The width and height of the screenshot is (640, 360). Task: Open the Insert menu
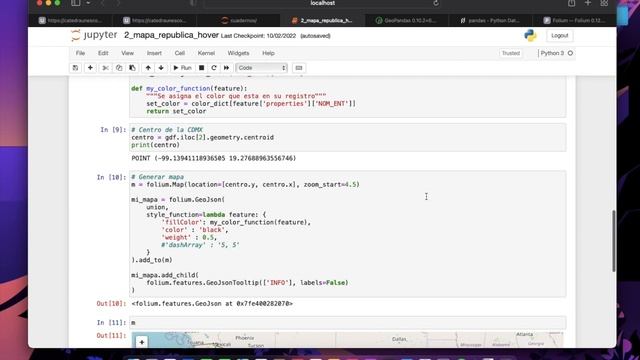tap(154, 53)
